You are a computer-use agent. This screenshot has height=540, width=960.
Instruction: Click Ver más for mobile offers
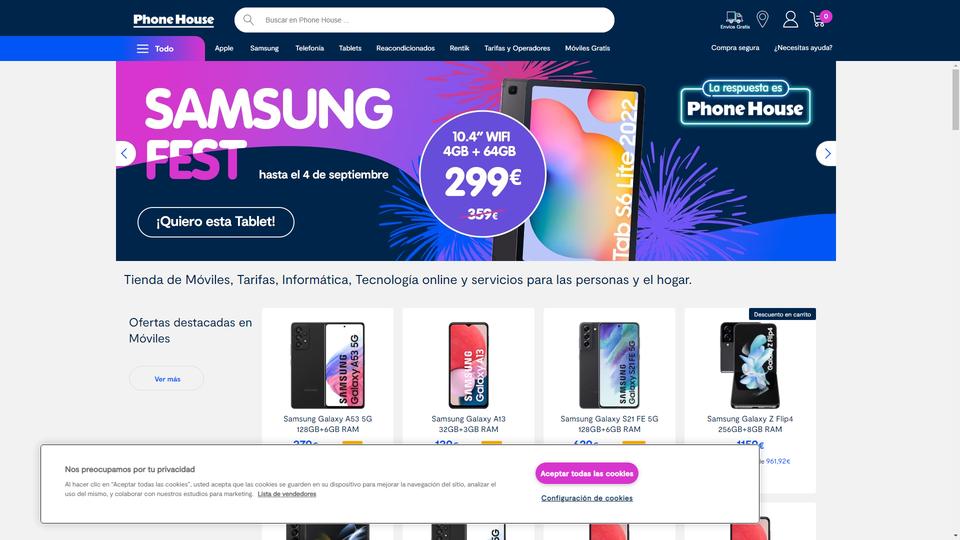pos(167,379)
